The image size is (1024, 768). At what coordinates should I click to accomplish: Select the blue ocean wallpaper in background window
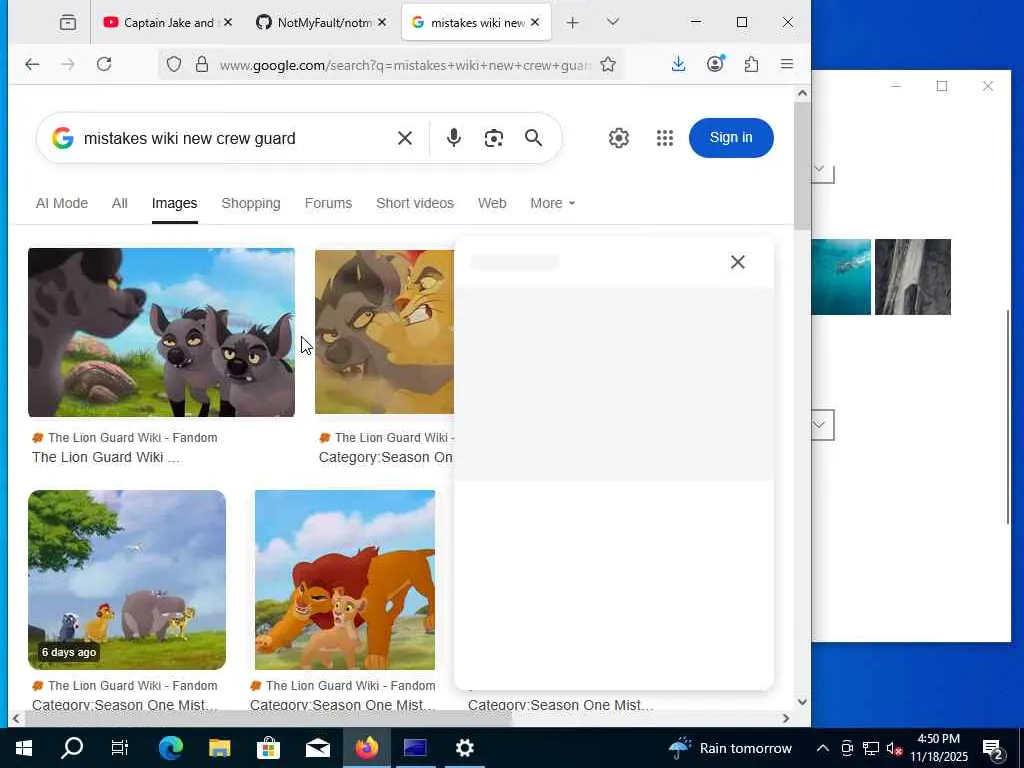841,277
